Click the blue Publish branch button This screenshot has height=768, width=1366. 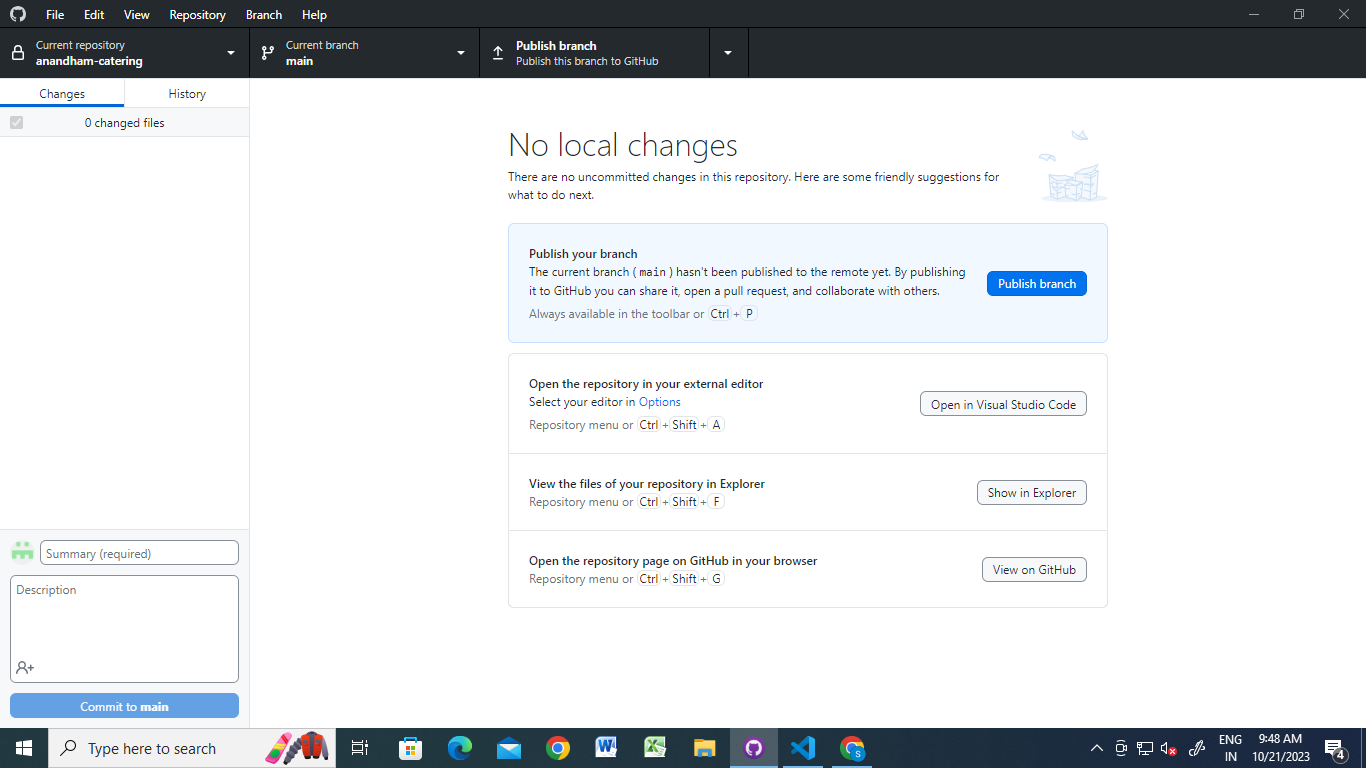click(1037, 284)
